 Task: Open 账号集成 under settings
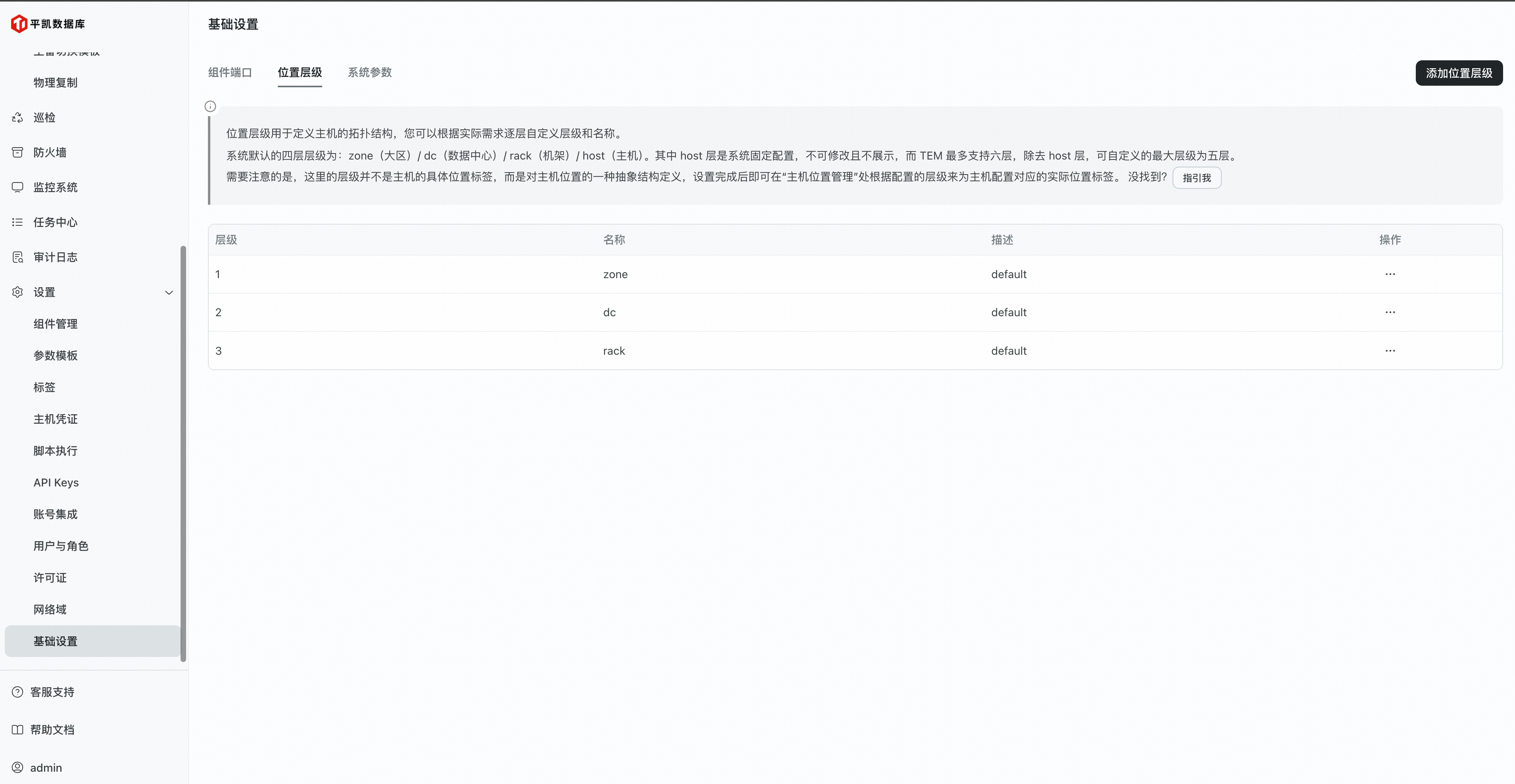click(x=55, y=515)
